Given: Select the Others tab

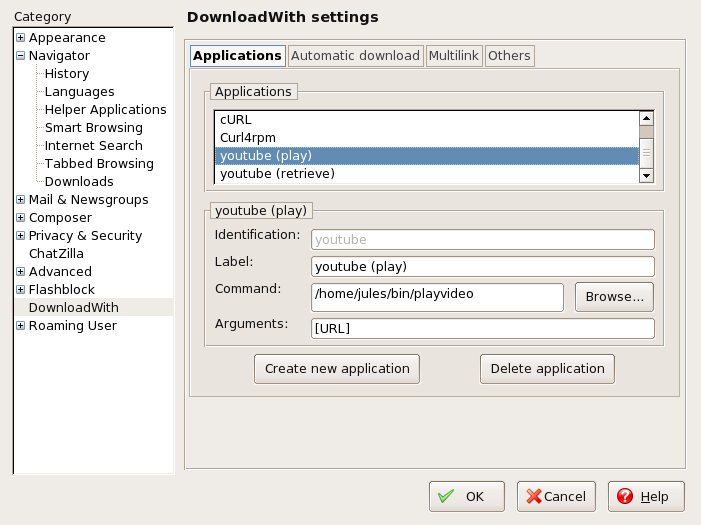Looking at the screenshot, I should pos(509,56).
